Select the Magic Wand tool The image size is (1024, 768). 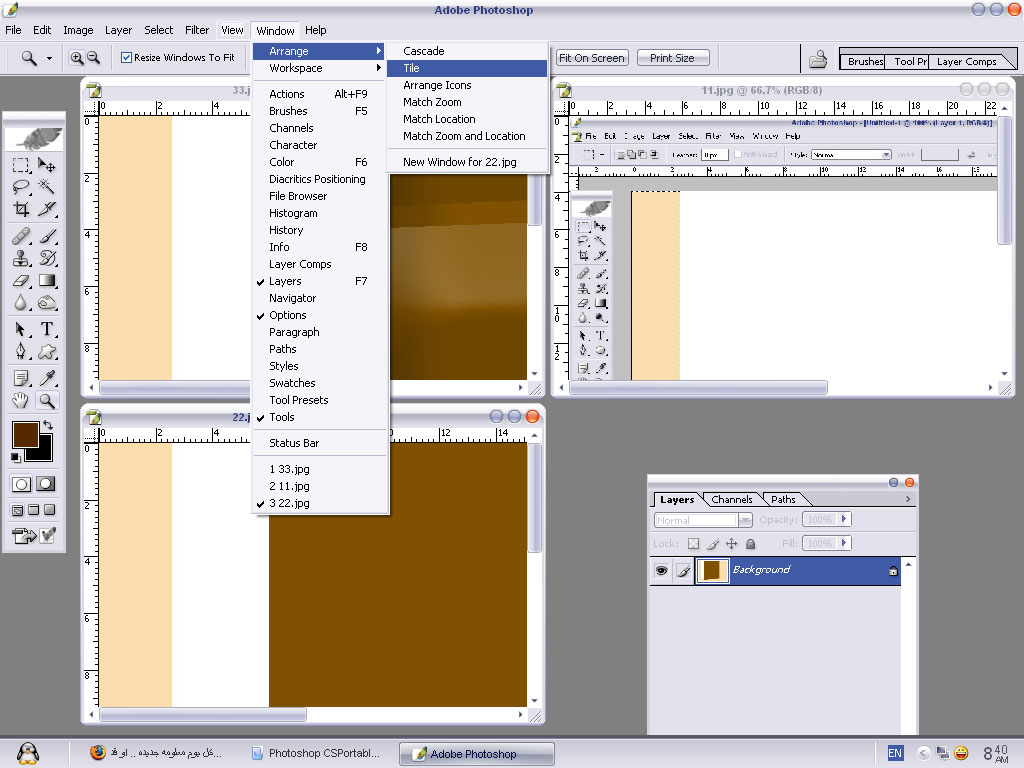pos(46,187)
